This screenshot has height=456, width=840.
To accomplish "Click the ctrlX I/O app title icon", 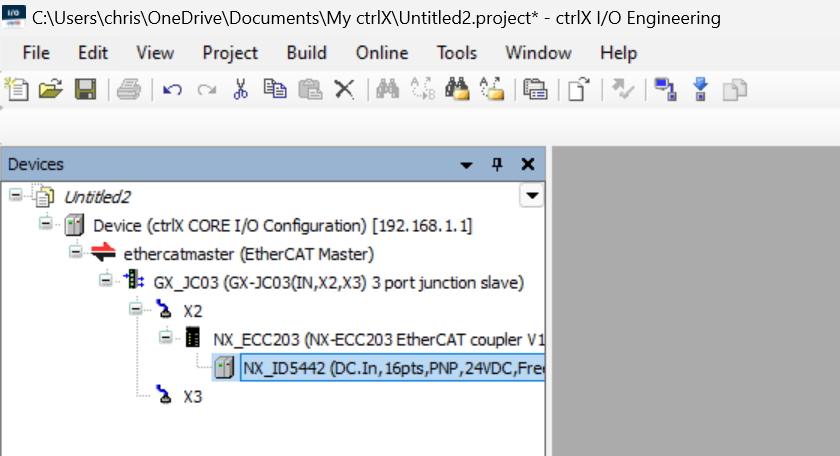I will [x=13, y=16].
